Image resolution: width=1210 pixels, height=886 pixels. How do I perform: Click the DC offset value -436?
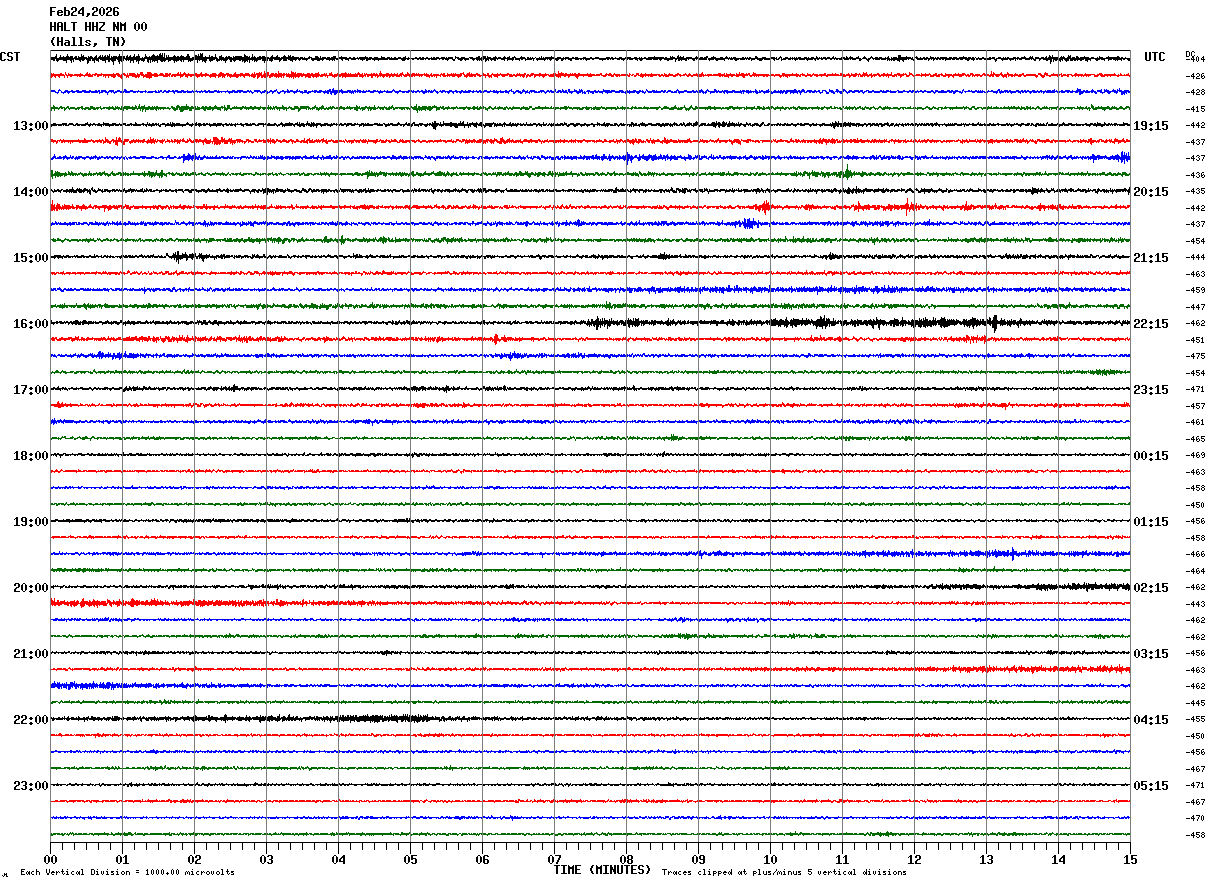point(1195,175)
